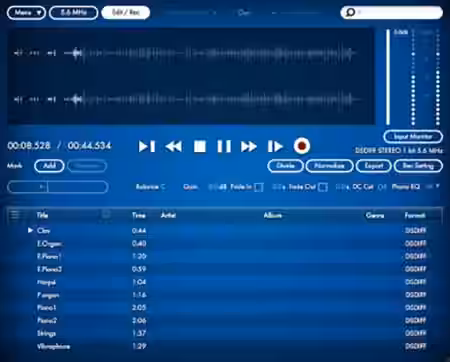Click the DSDIFF STEREO 1 bit 5.6 MHz status text
The height and width of the screenshot is (362, 450).
click(x=399, y=151)
